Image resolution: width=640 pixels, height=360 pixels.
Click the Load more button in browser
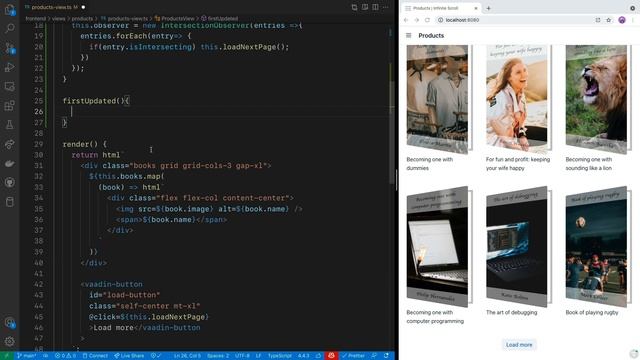click(519, 345)
